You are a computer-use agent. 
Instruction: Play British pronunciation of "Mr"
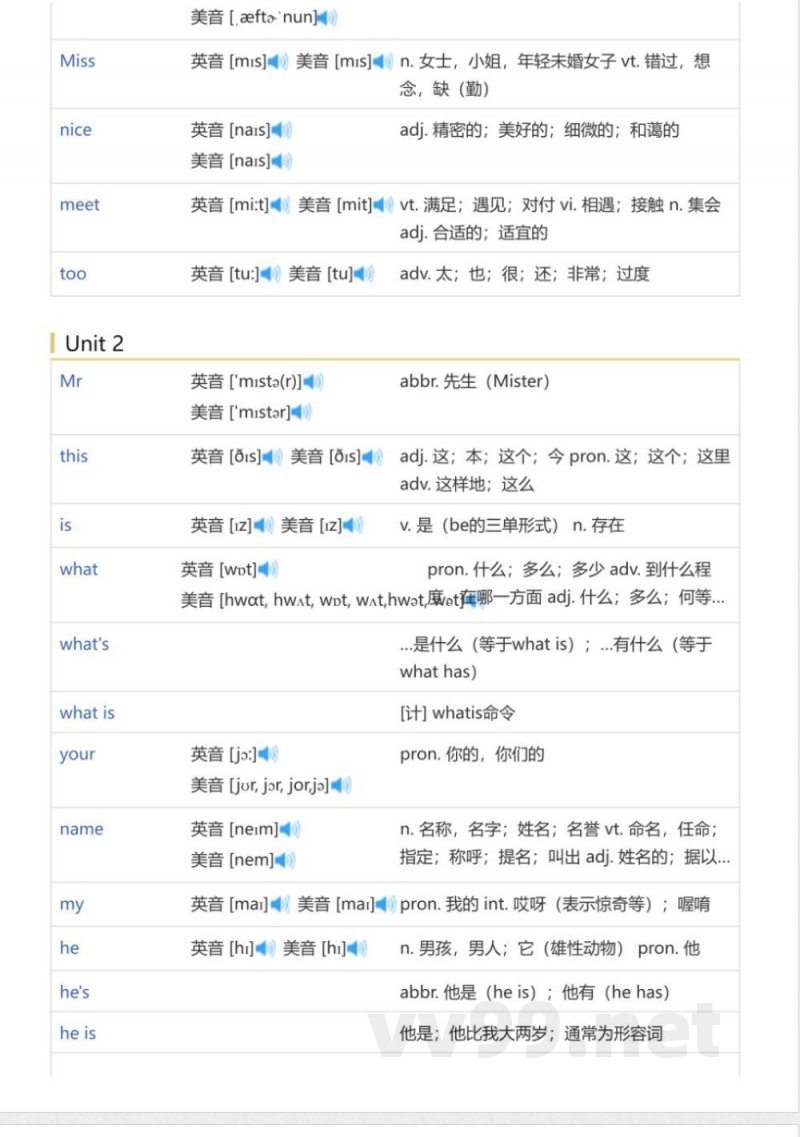313,381
